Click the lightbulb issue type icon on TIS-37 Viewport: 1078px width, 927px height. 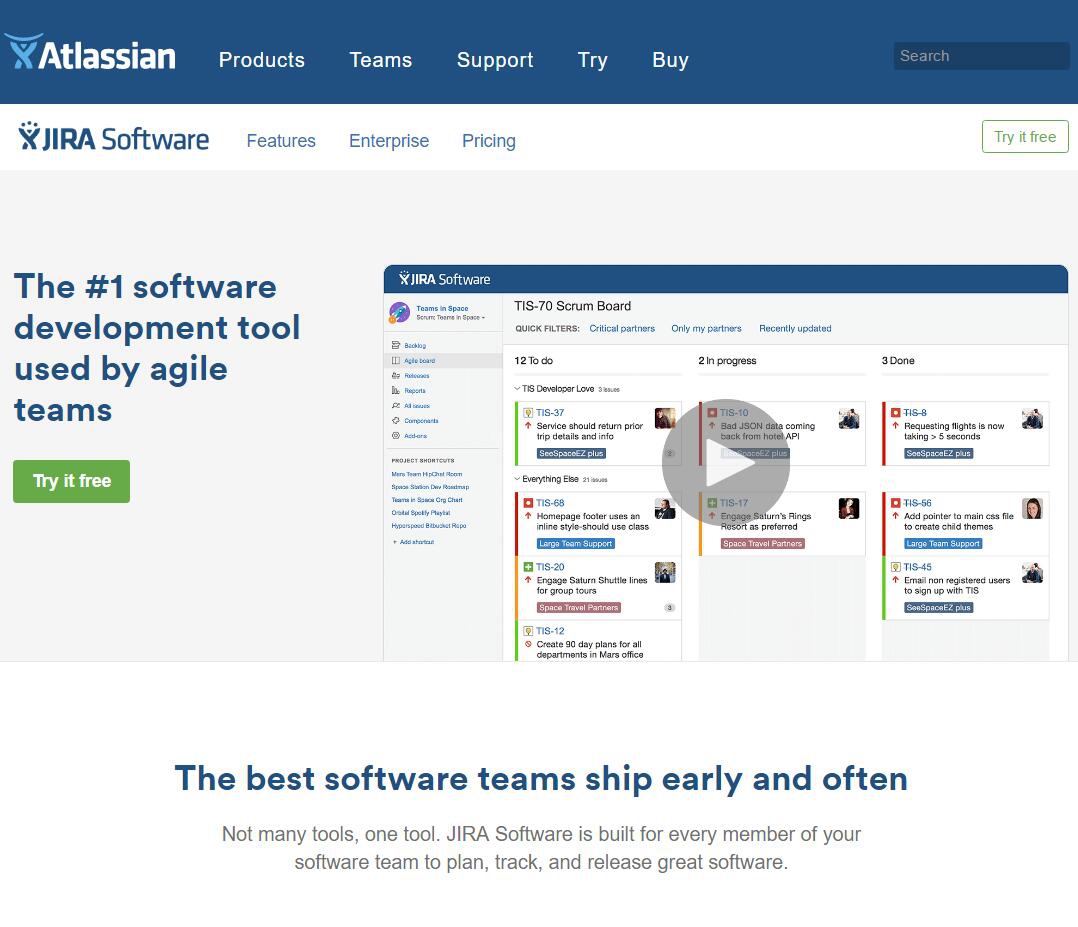click(x=528, y=413)
